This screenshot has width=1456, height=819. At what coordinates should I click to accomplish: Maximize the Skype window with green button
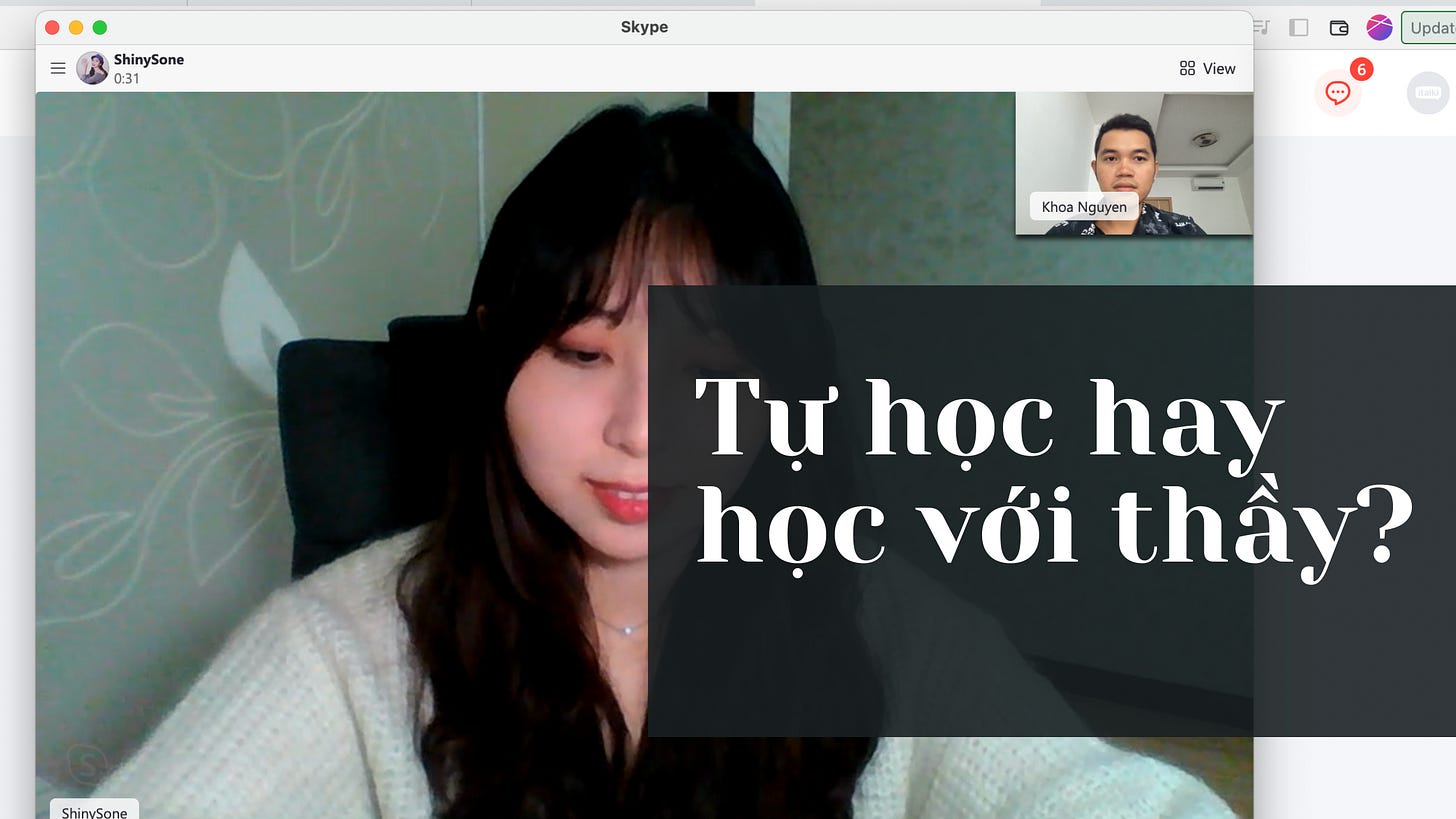(x=100, y=27)
